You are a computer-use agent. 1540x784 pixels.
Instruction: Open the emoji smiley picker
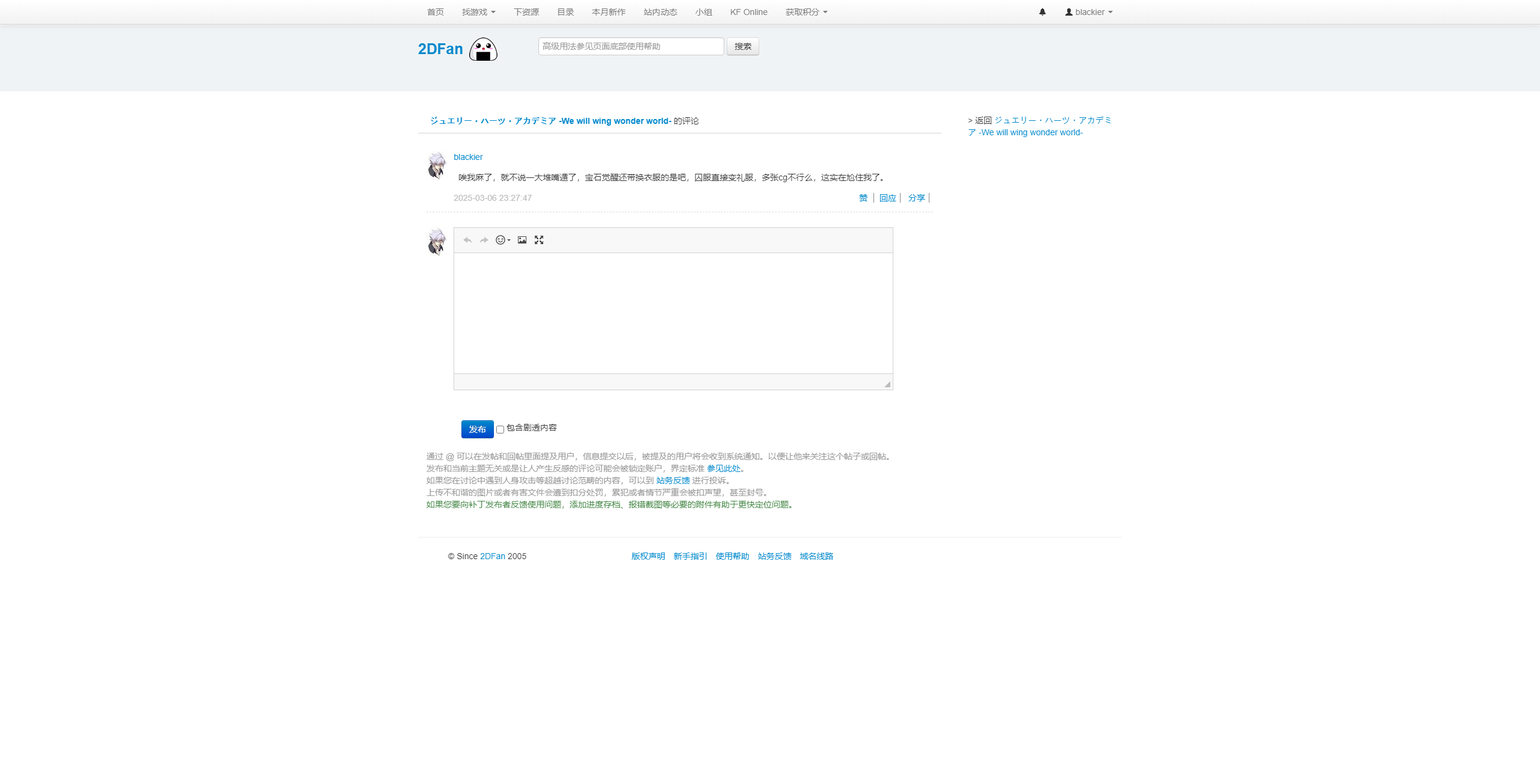[x=502, y=240]
